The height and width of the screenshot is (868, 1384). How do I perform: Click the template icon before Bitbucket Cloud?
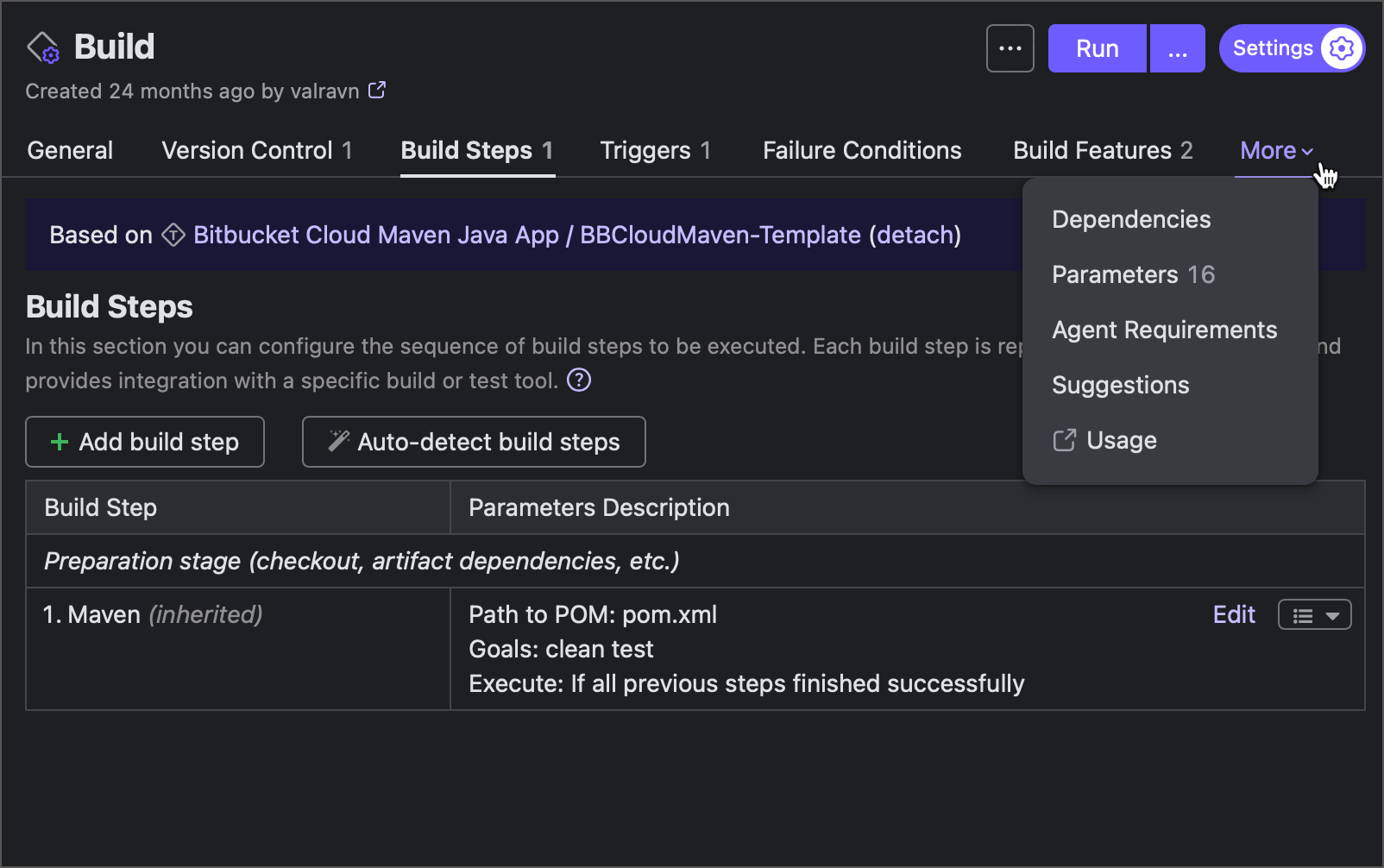(173, 235)
